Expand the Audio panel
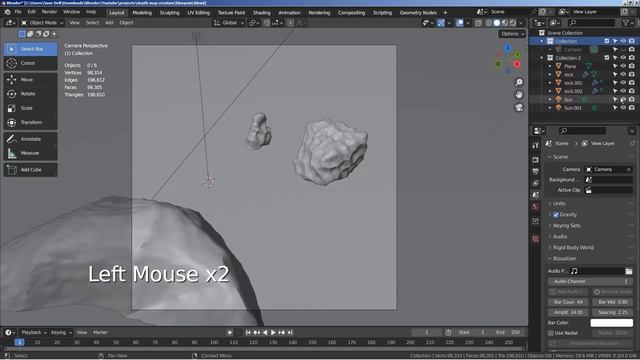640x360 pixels. pos(560,237)
